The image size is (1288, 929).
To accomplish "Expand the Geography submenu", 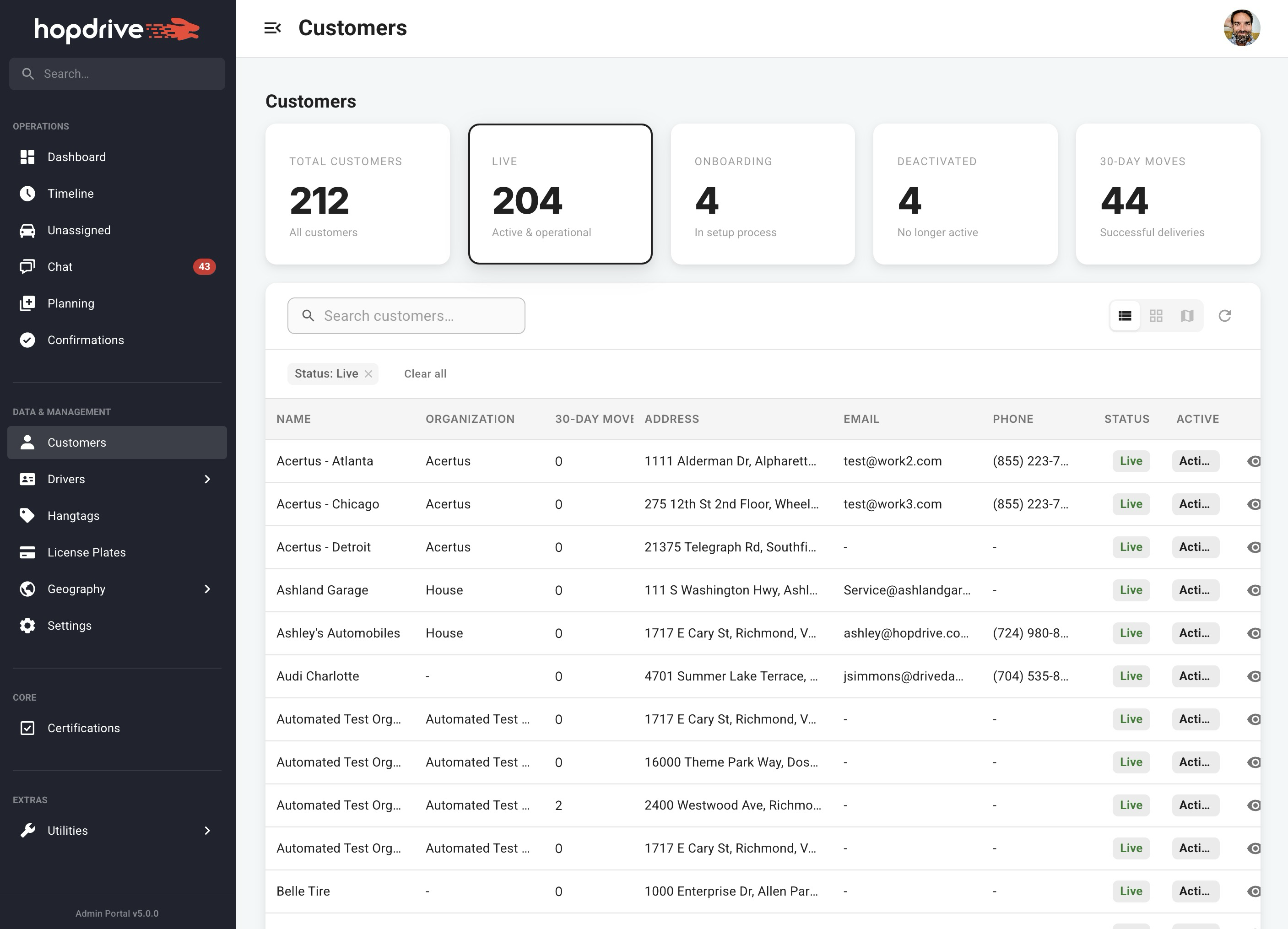I will click(x=207, y=589).
